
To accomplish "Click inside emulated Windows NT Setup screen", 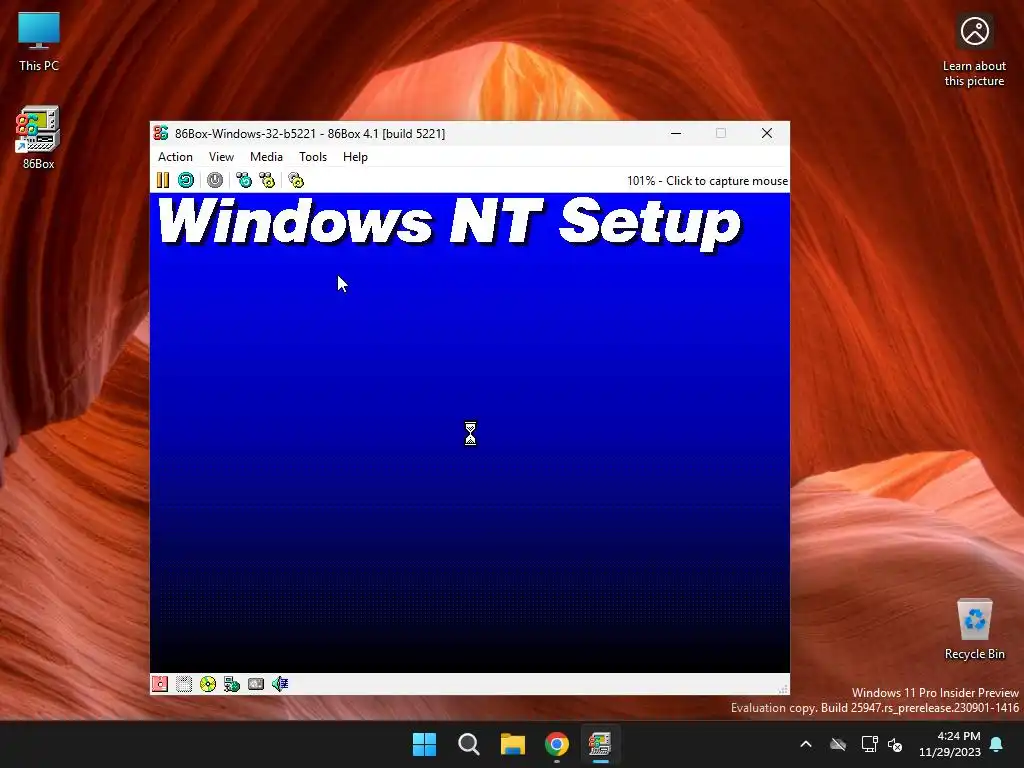I will [x=470, y=432].
